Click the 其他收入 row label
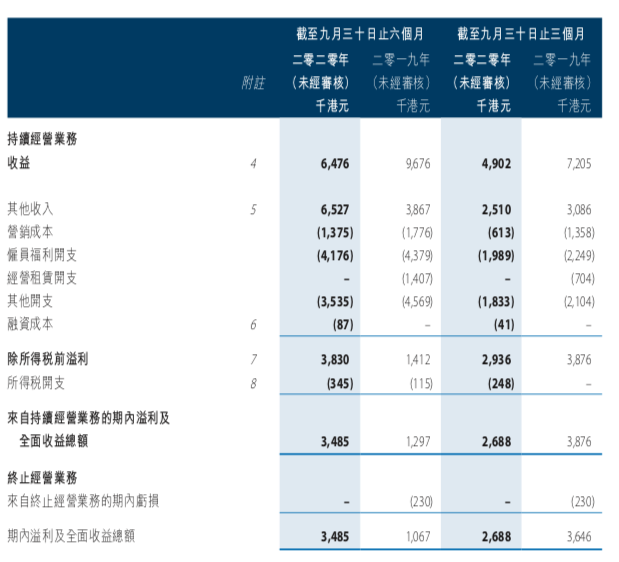 coord(30,209)
